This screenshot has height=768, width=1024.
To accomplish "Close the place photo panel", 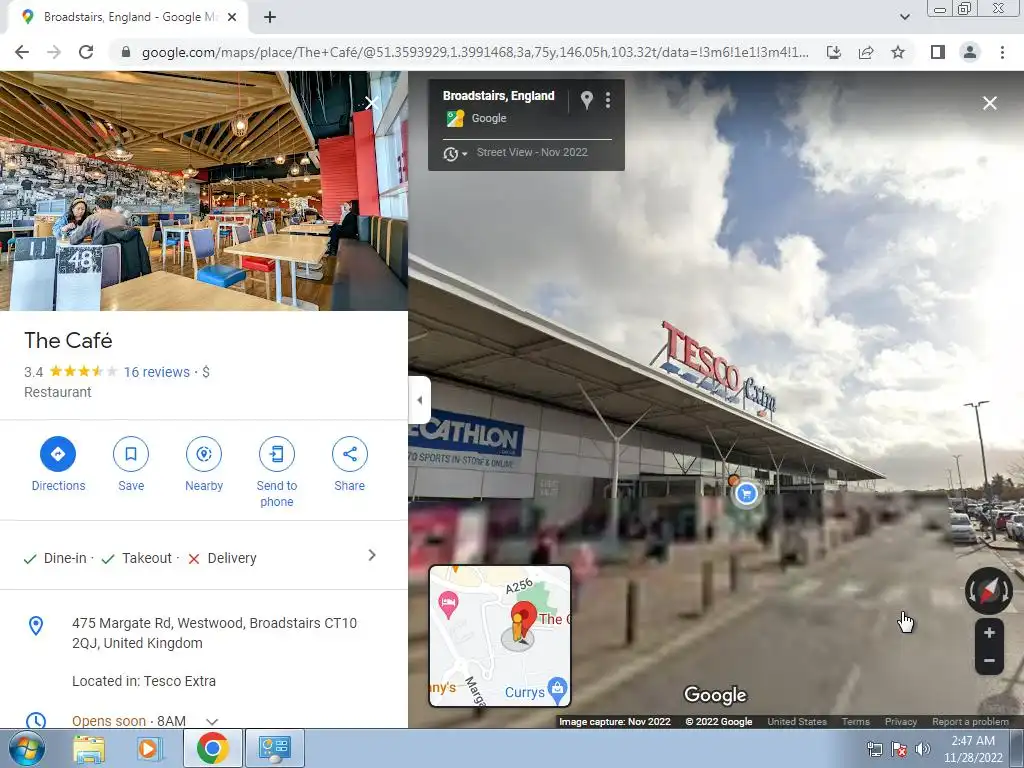I will [x=372, y=103].
